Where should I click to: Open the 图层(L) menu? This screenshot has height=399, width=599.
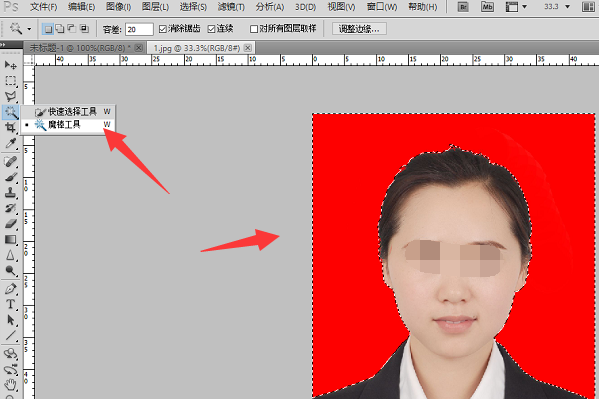155,7
